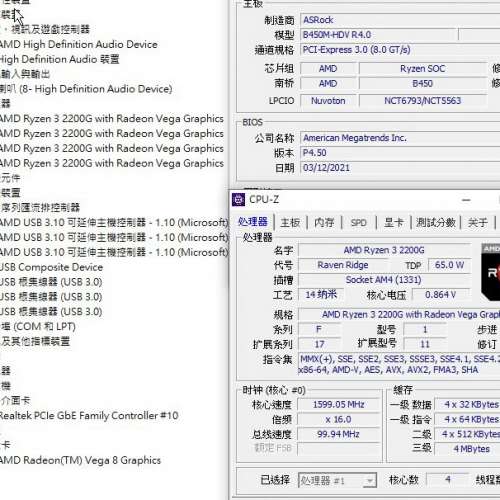Select 喇叭 (8- High Definition Audio Device)

click(x=86, y=89)
